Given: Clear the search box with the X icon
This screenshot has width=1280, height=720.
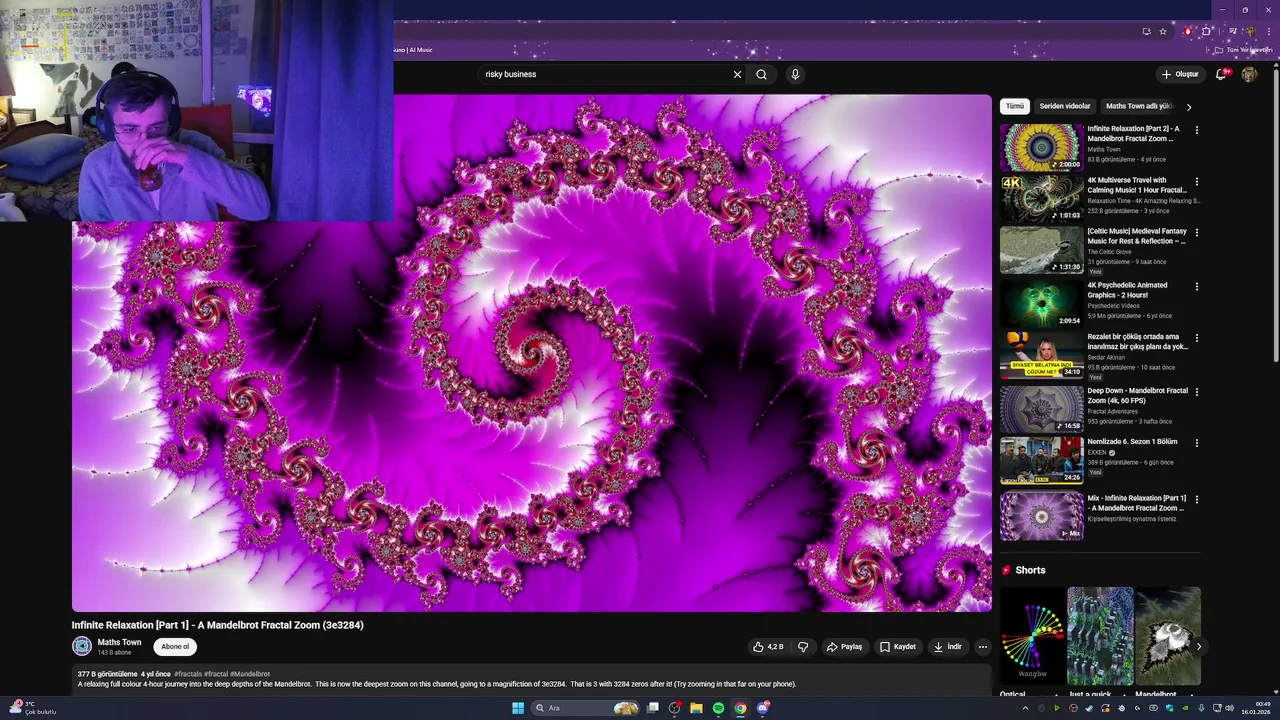Looking at the screenshot, I should pos(738,74).
